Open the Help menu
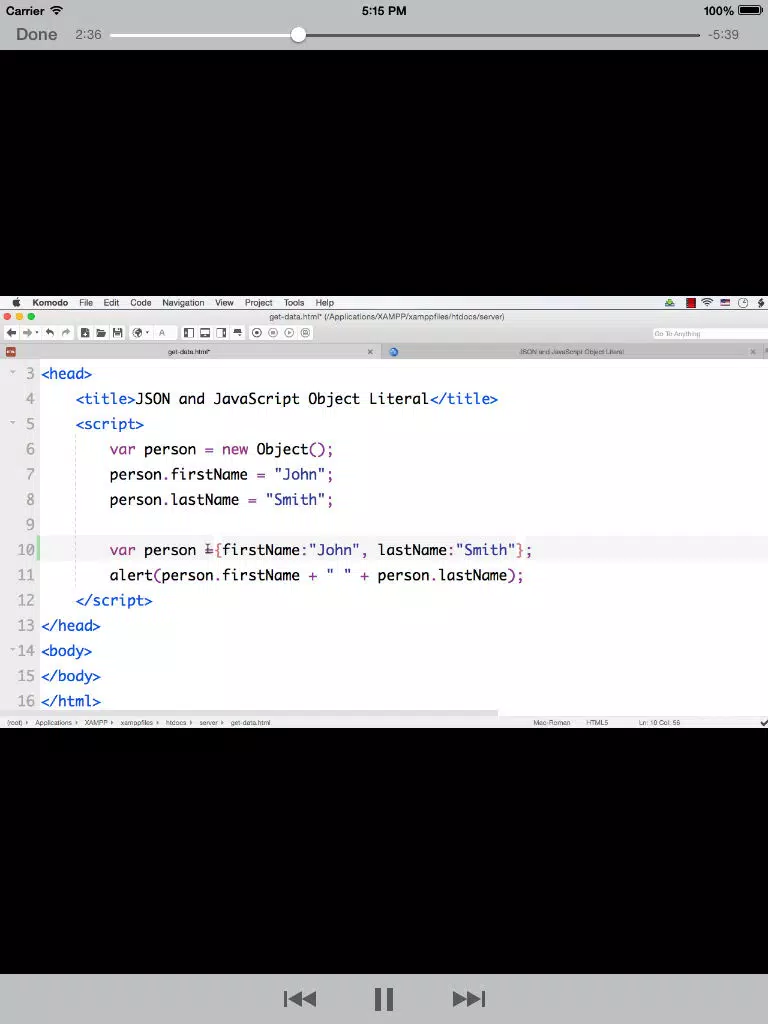Screen dimensions: 768x1024 [325, 302]
